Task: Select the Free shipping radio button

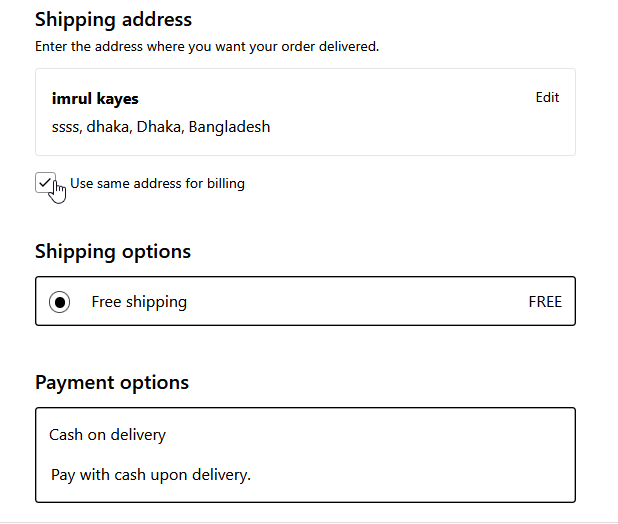Action: coord(60,302)
